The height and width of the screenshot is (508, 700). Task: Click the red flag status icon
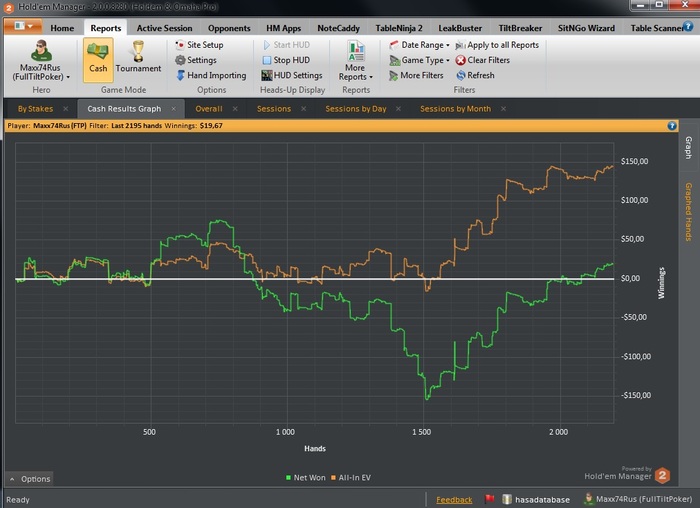click(x=489, y=499)
